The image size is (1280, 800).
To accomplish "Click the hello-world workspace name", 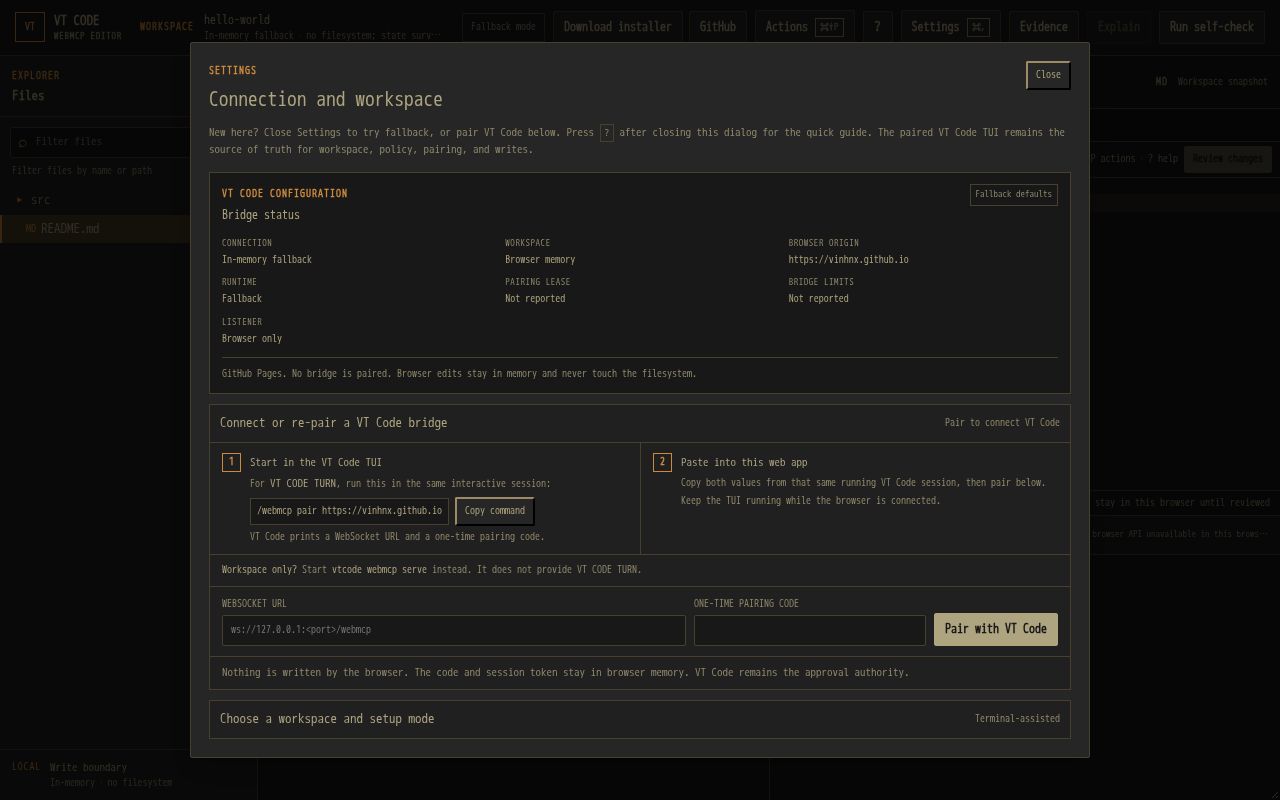I will (x=237, y=19).
